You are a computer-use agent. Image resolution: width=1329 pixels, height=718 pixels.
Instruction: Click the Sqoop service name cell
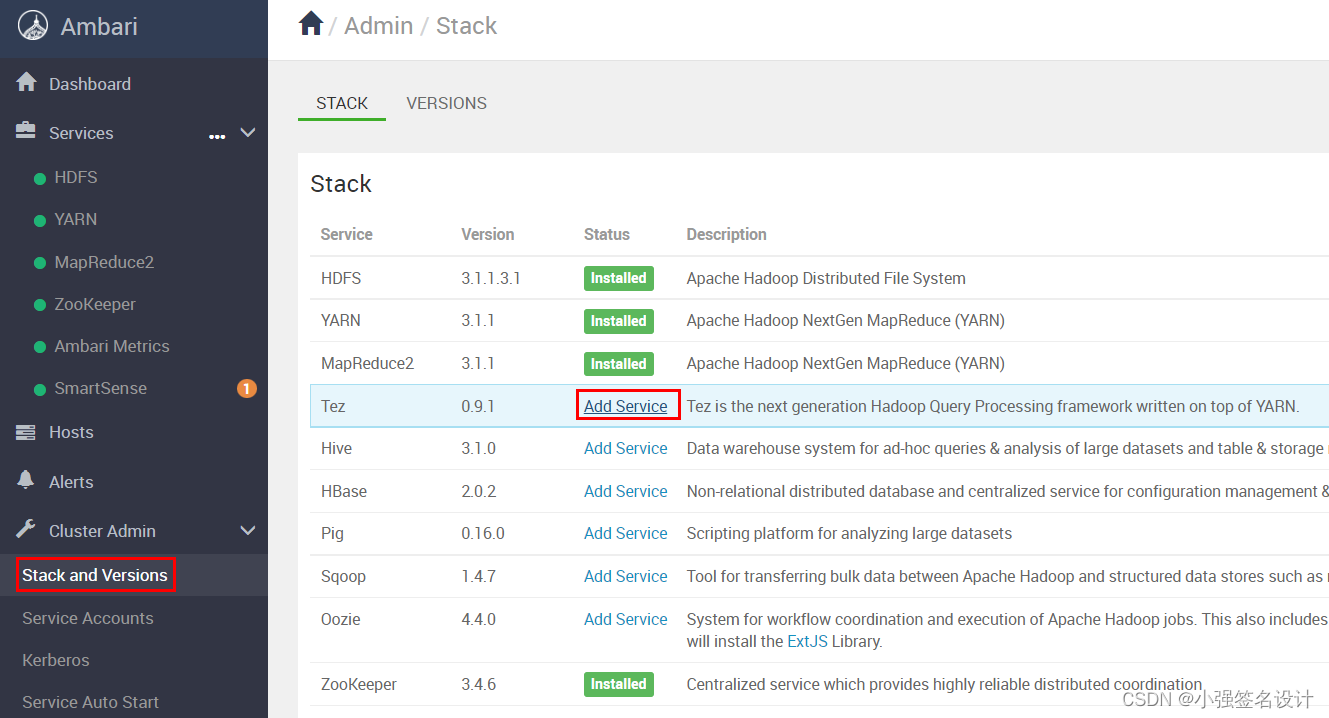coord(344,576)
